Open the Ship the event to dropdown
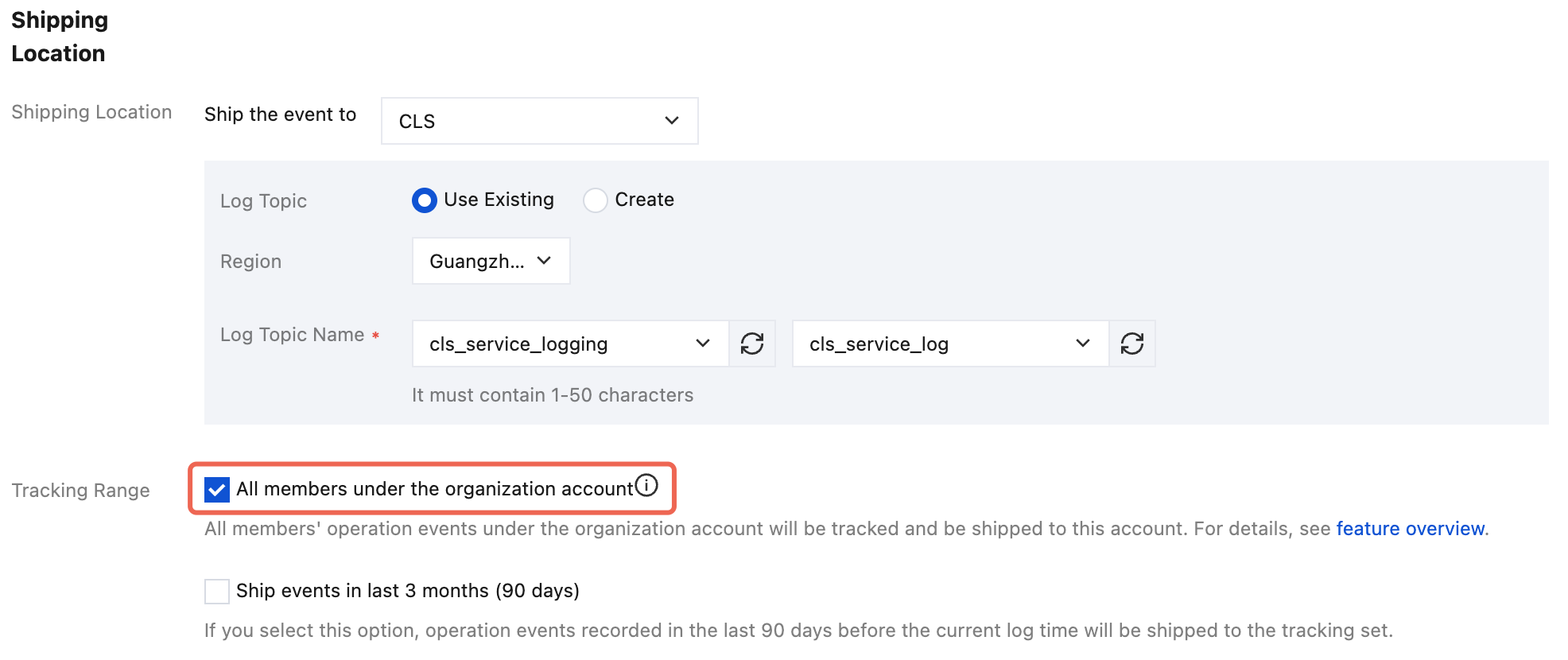The width and height of the screenshot is (1568, 660). pyautogui.click(x=539, y=121)
